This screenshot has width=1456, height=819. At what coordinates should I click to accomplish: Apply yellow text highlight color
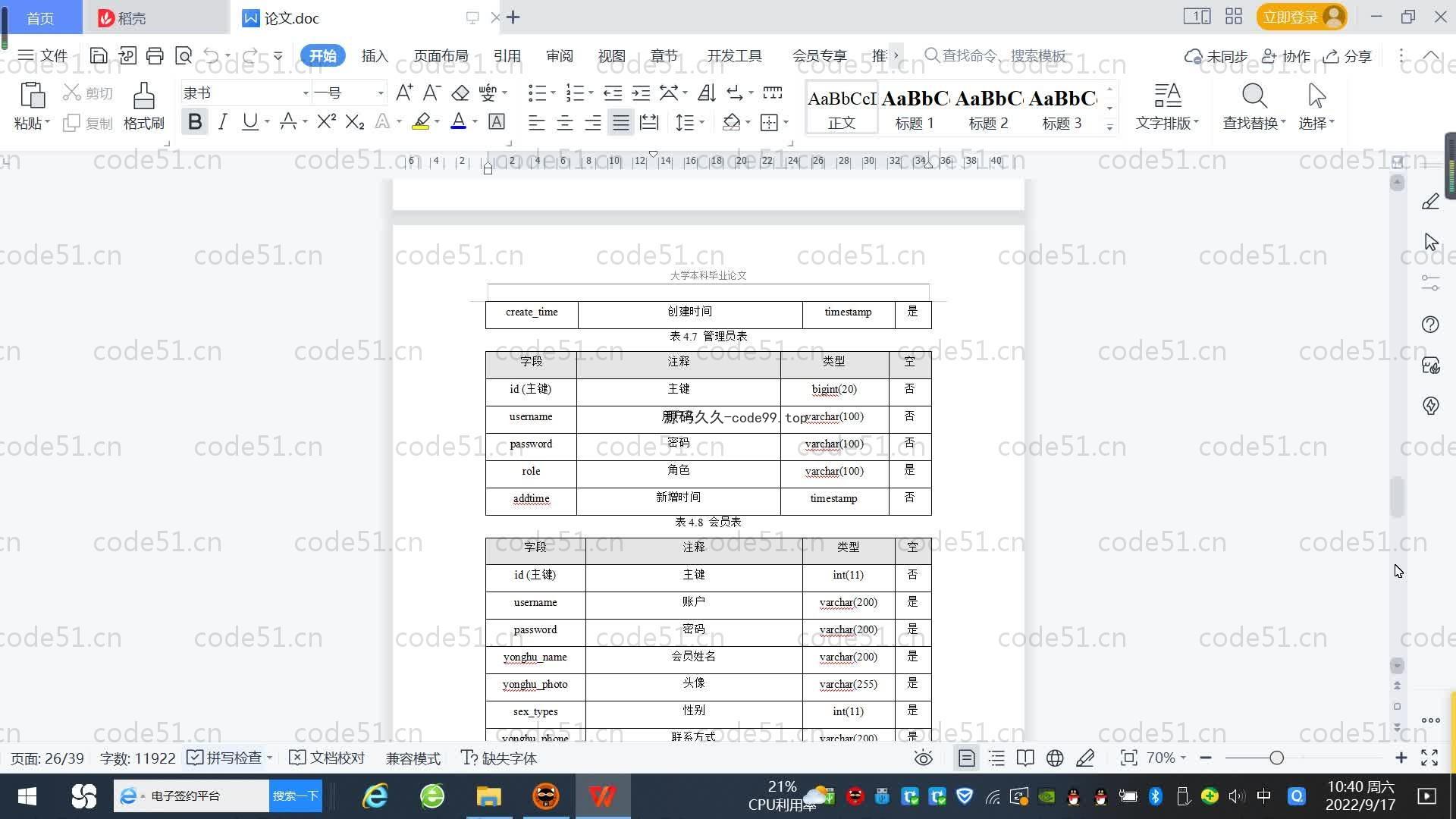pos(421,121)
